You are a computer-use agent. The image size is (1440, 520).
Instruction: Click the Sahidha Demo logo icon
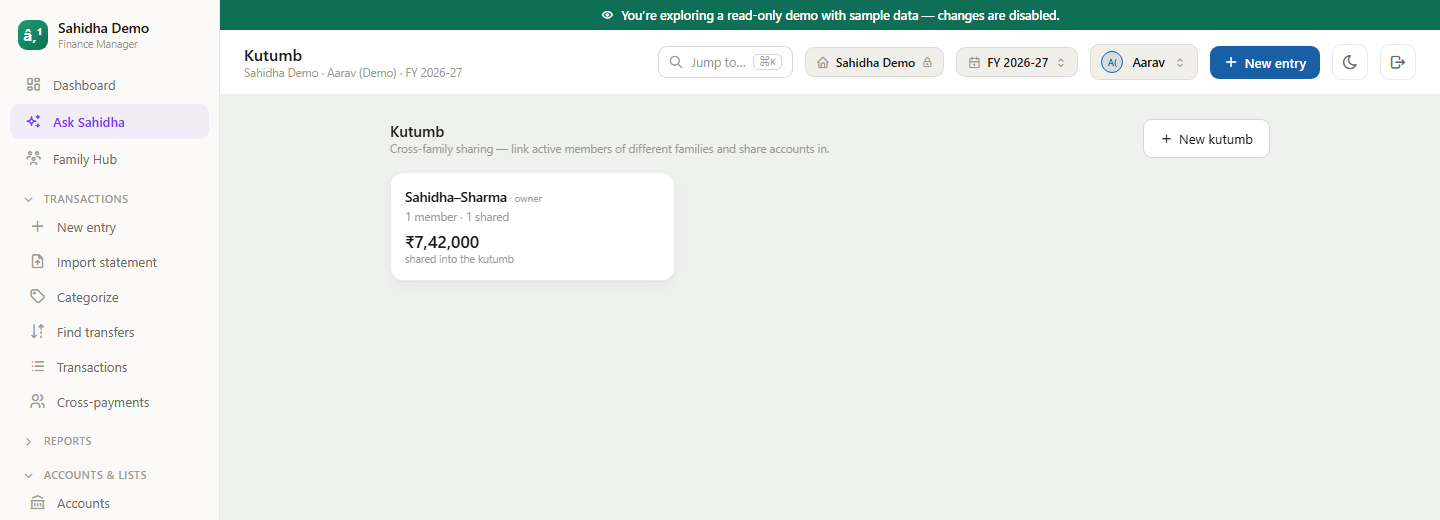[33, 35]
